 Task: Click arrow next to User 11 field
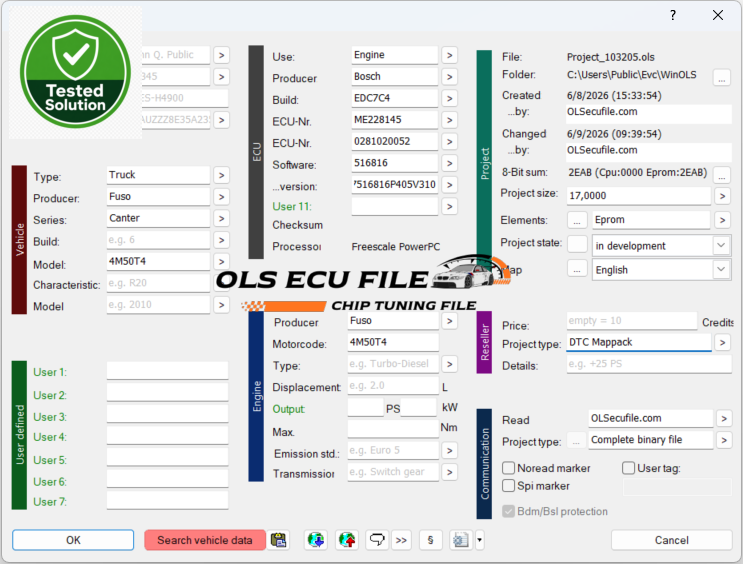[450, 207]
